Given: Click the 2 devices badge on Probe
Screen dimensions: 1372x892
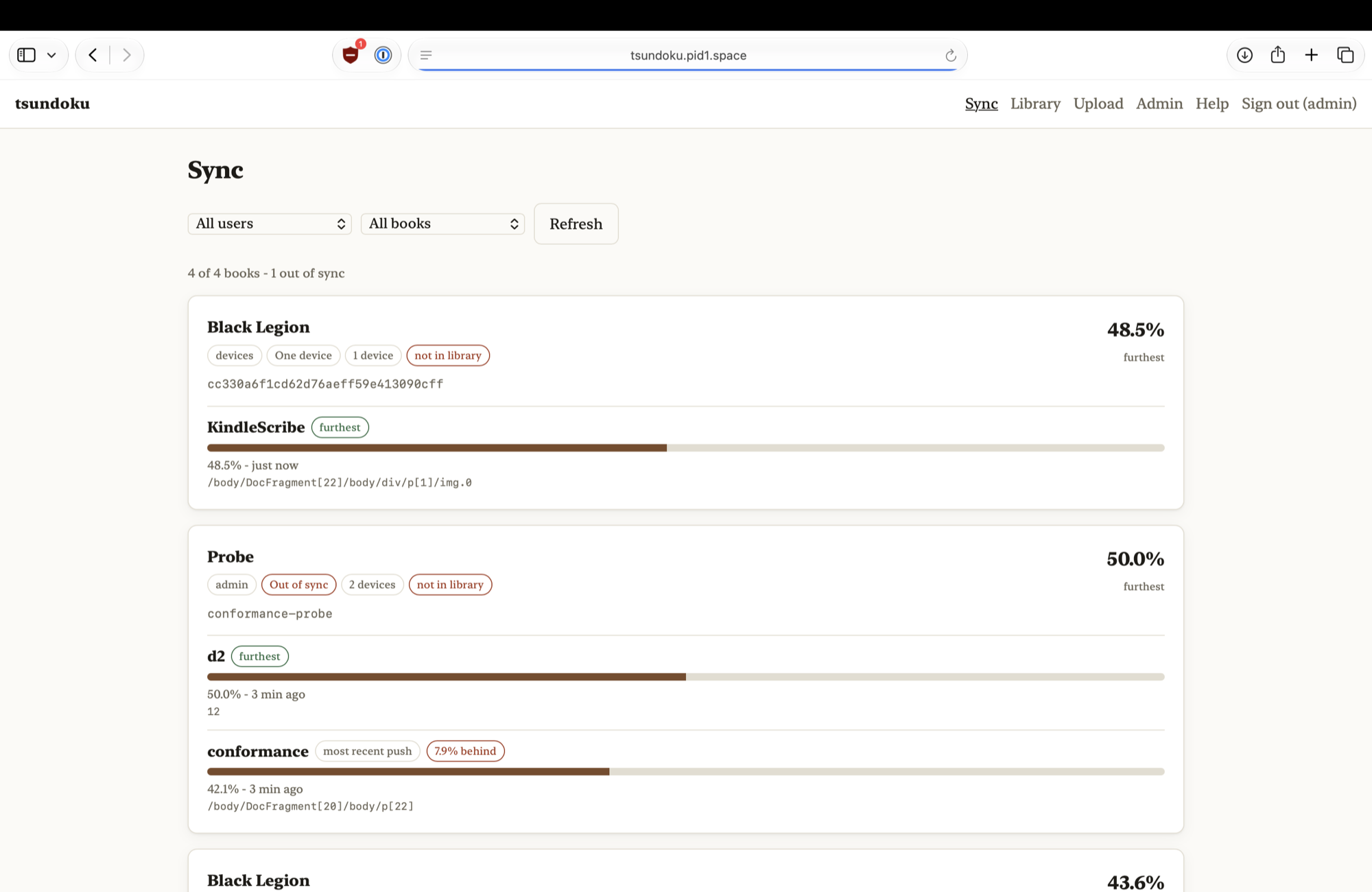Looking at the screenshot, I should pos(372,585).
